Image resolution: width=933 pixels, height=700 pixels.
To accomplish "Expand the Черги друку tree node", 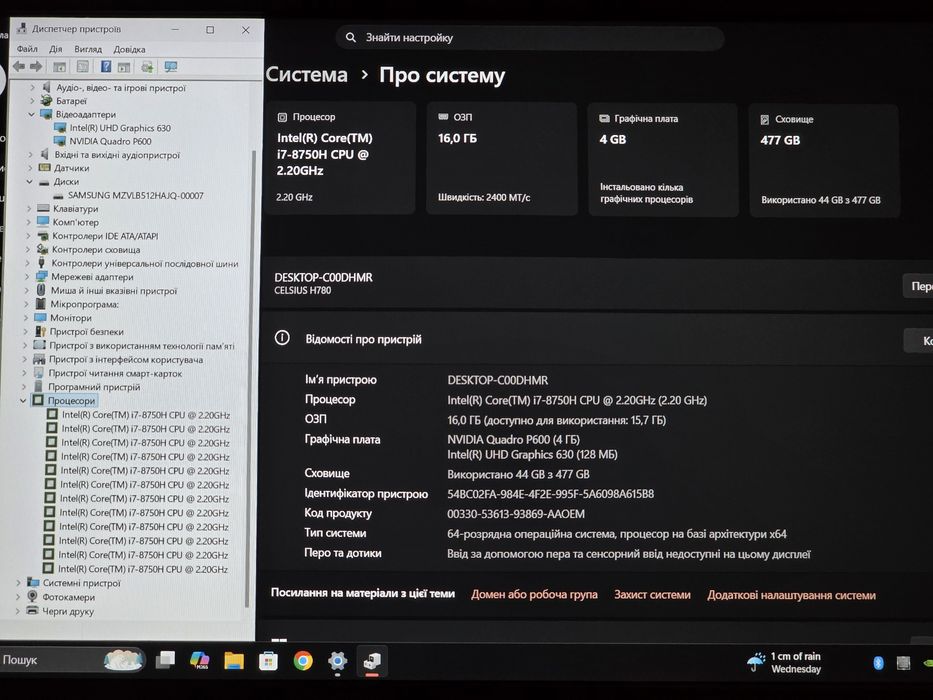I will 17,611.
